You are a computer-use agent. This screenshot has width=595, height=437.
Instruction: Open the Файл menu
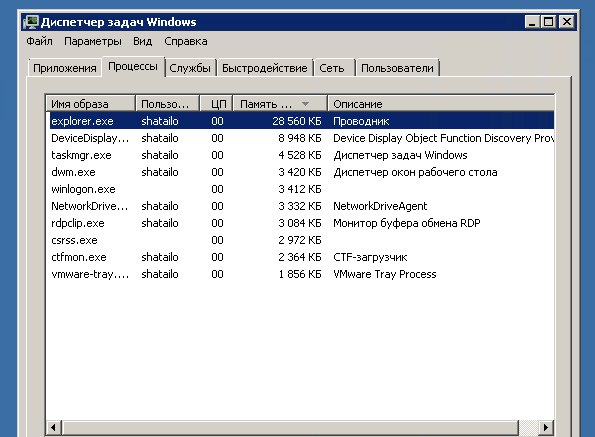click(39, 41)
